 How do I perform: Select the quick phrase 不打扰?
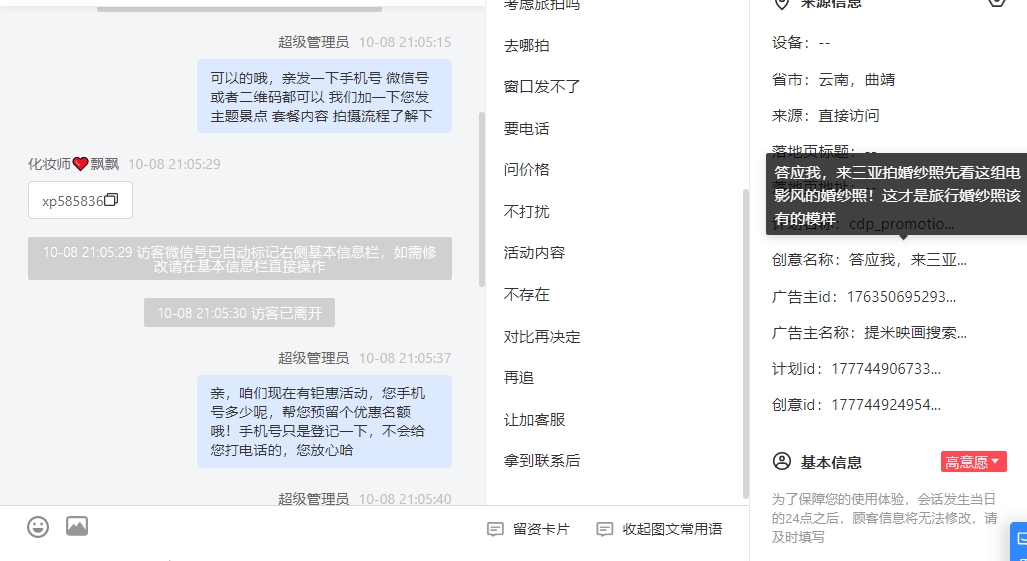pyautogui.click(x=527, y=212)
